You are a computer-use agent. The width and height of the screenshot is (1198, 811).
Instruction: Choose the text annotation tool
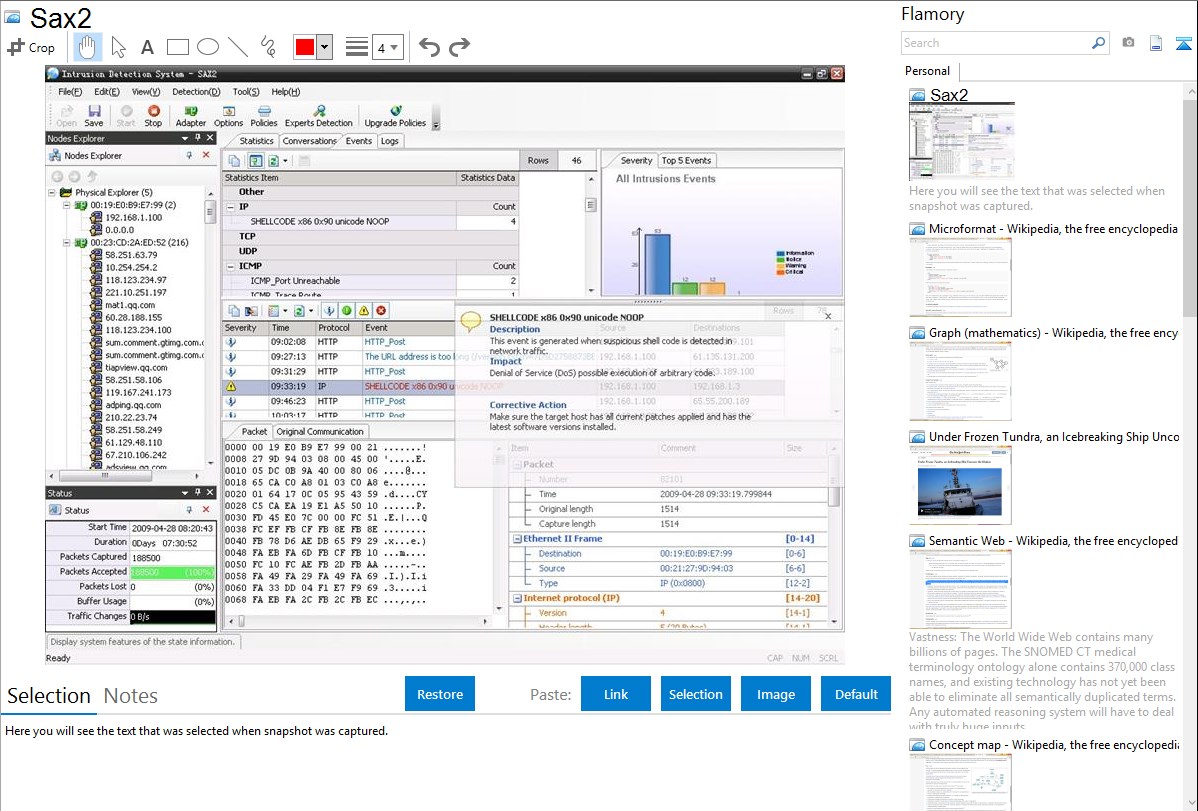147,47
